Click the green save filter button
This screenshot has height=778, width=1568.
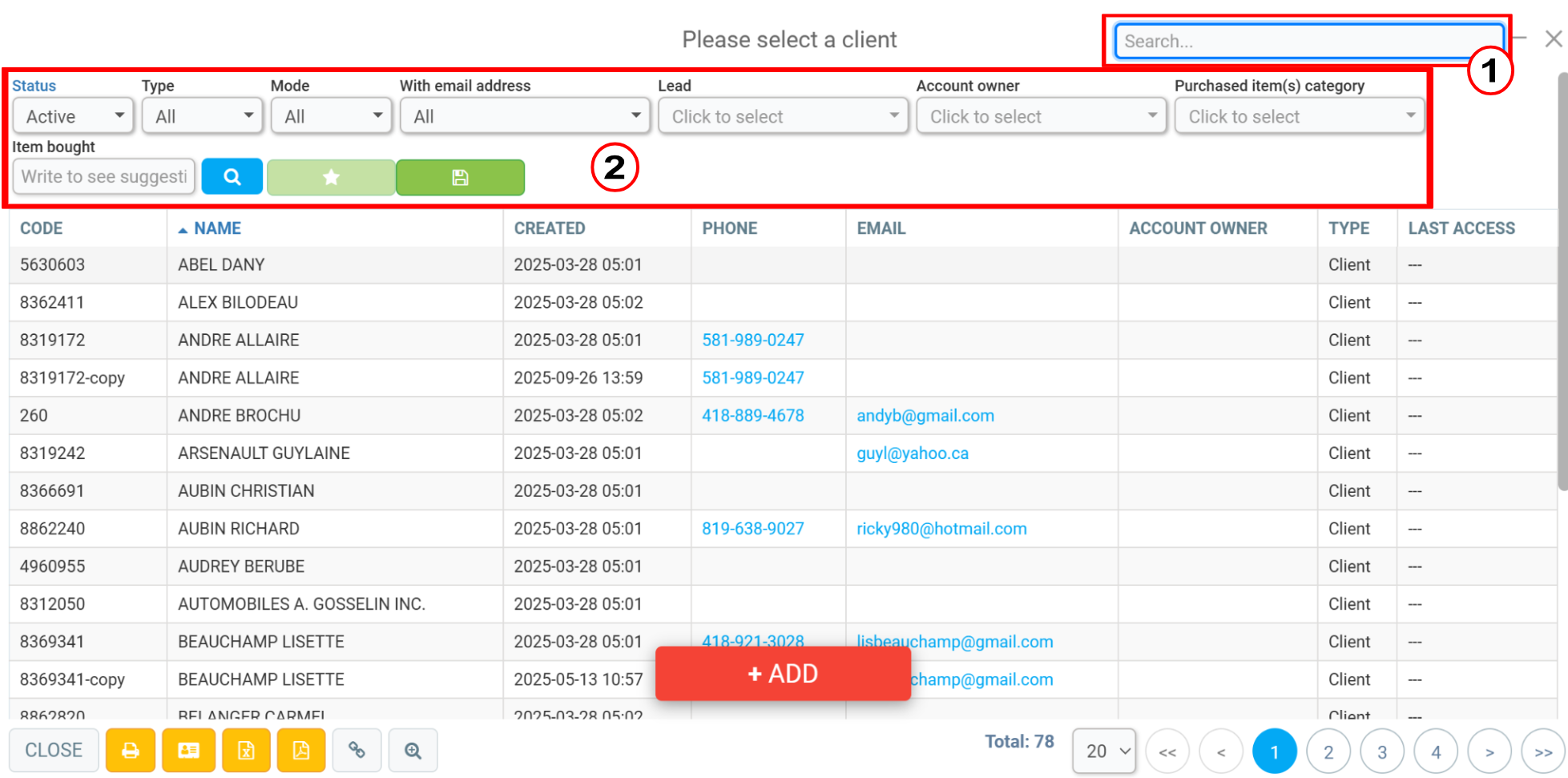pyautogui.click(x=460, y=177)
